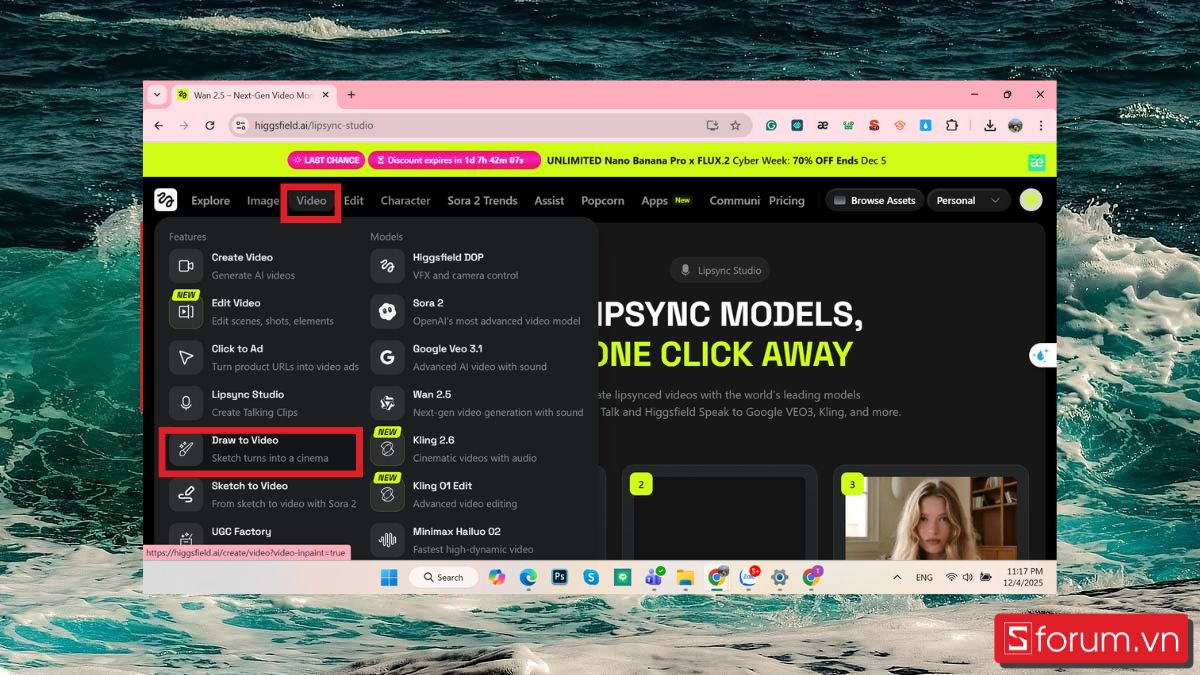Show hidden system tray icons chevron

(897, 577)
